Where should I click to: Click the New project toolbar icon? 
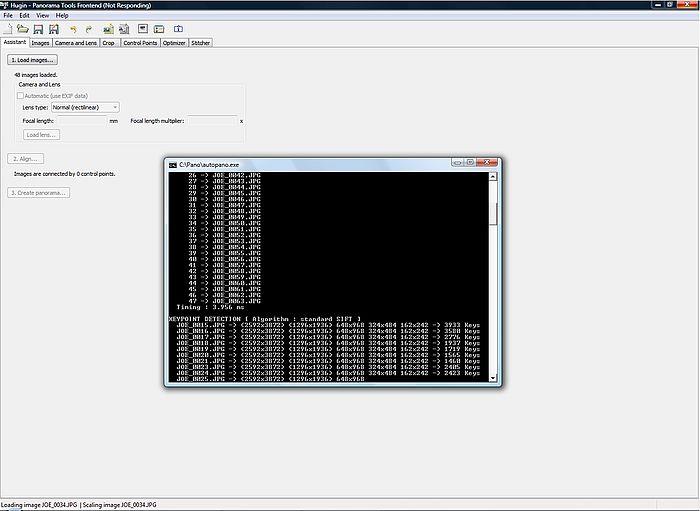(x=9, y=29)
